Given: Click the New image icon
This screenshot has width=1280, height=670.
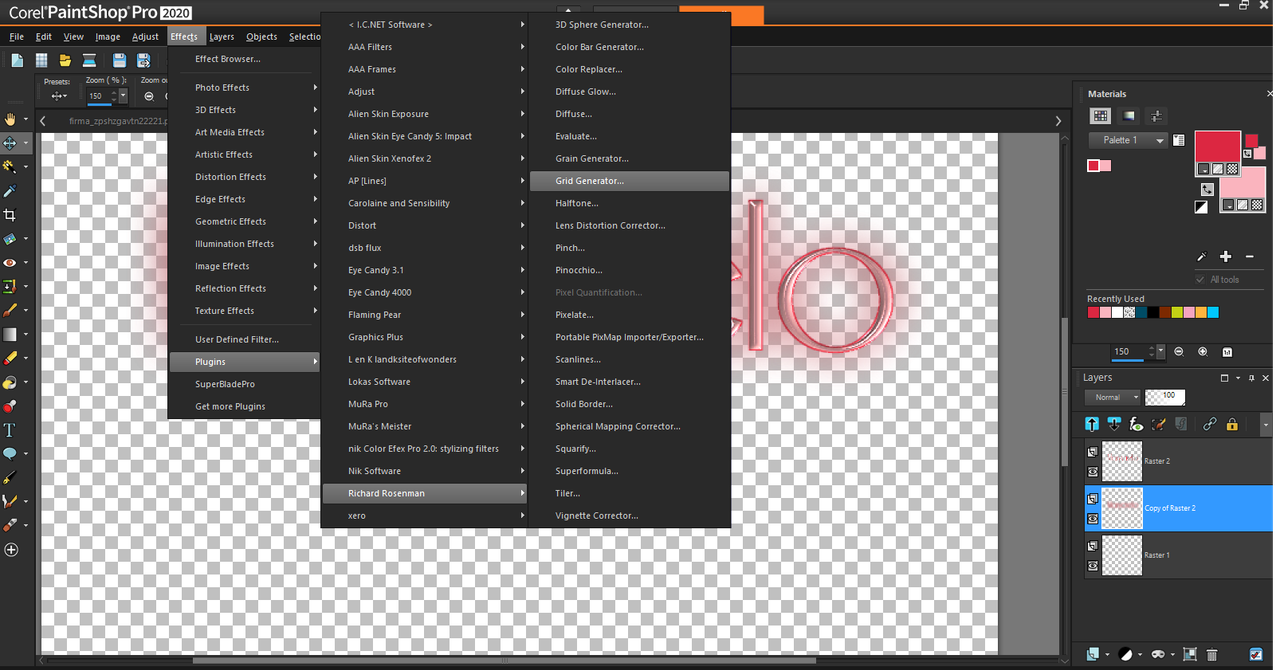Looking at the screenshot, I should coord(17,61).
